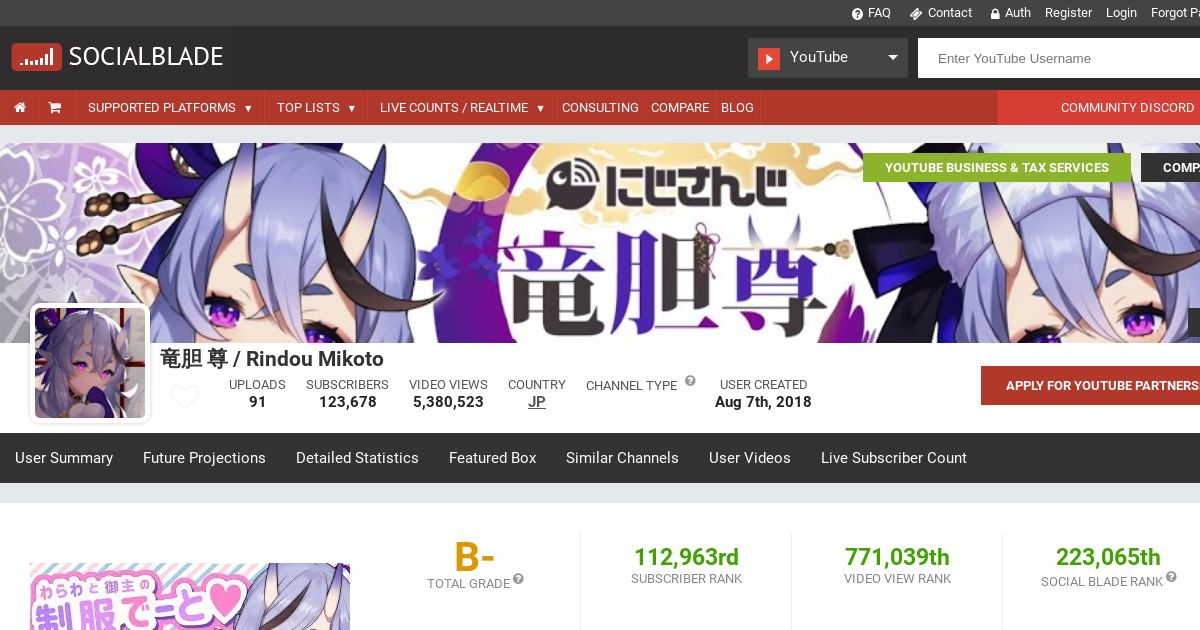The image size is (1200, 630).
Task: Click the Contact tag icon
Action: pyautogui.click(x=916, y=13)
